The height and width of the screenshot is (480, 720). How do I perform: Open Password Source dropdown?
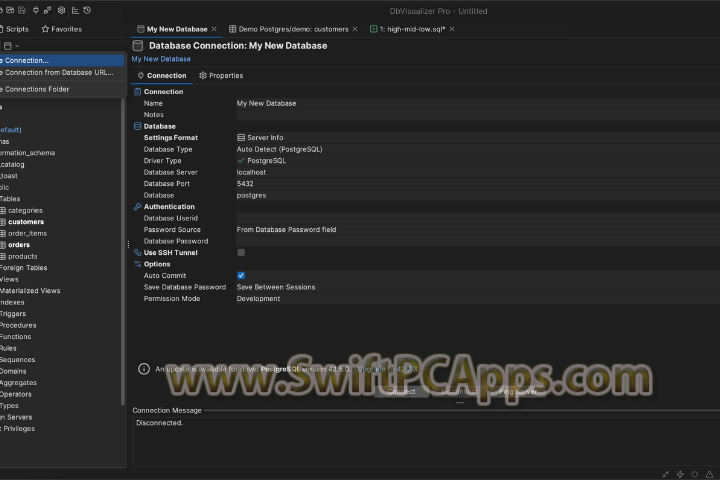[478, 230]
